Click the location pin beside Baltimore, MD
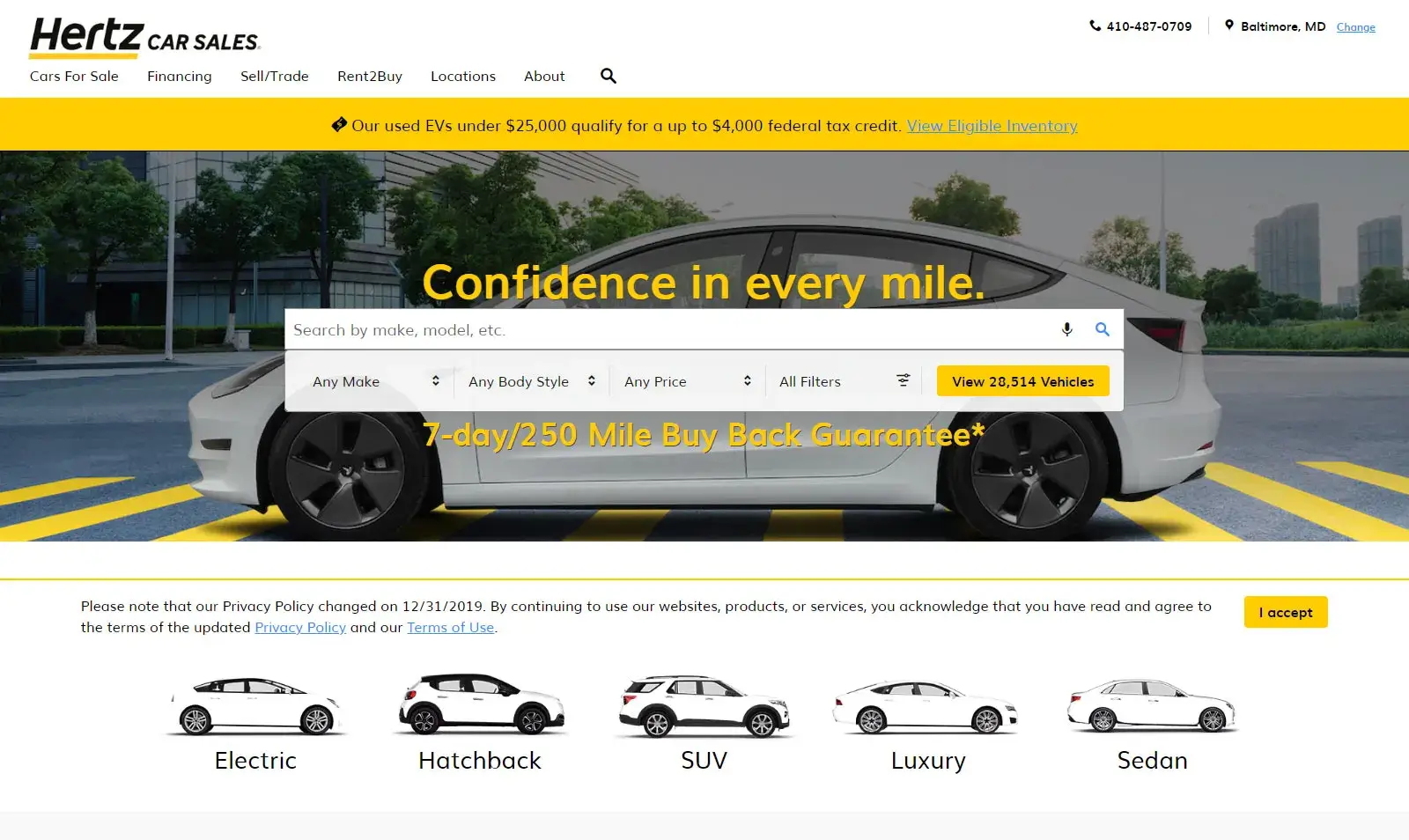This screenshot has width=1409, height=840. [x=1229, y=26]
